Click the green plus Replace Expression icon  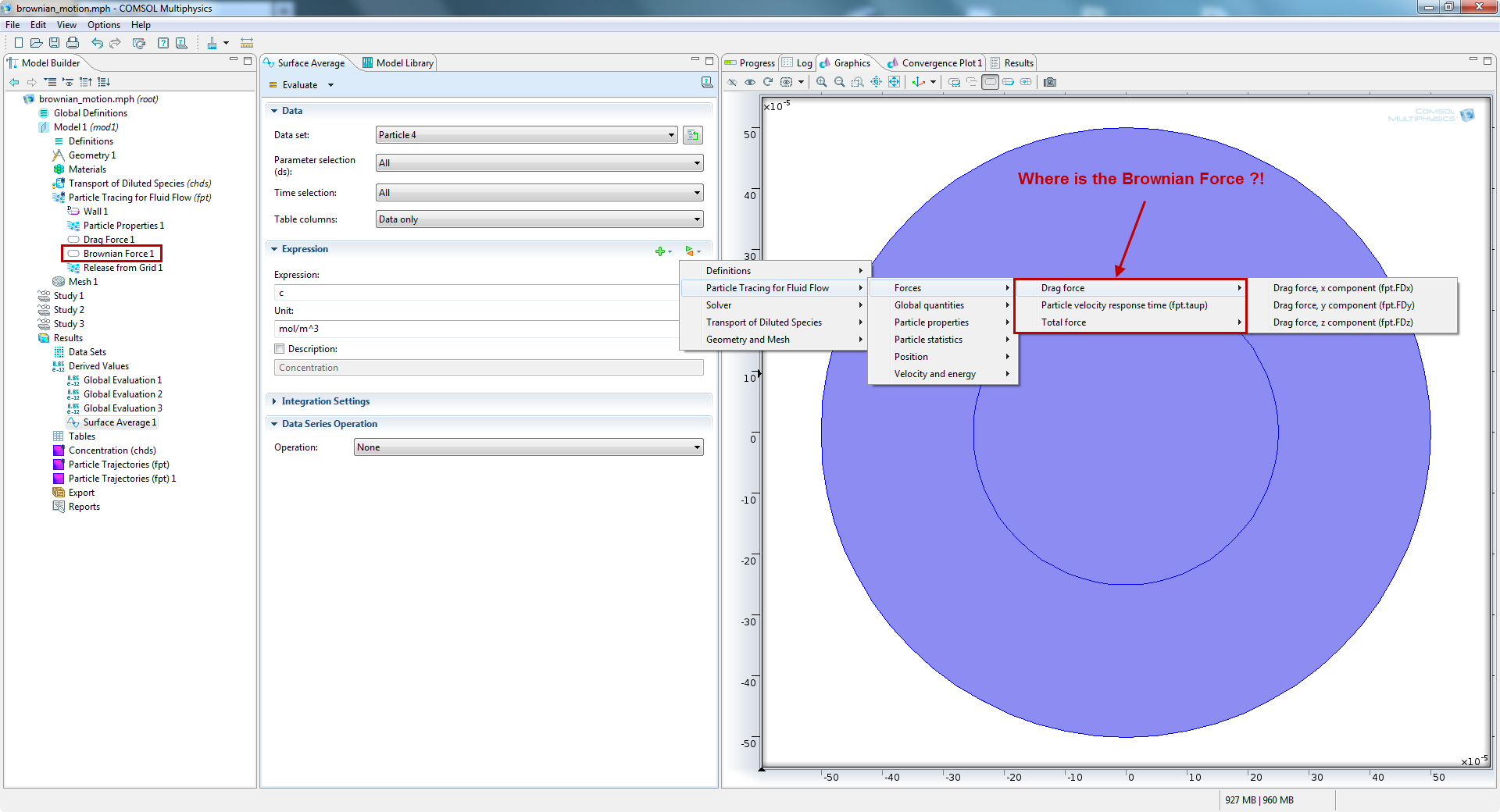[x=660, y=251]
